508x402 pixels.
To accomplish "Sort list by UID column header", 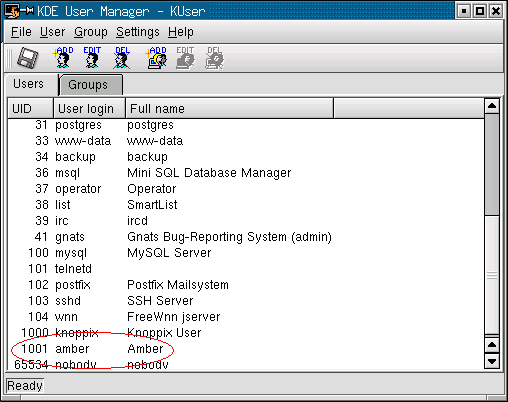I will point(30,108).
